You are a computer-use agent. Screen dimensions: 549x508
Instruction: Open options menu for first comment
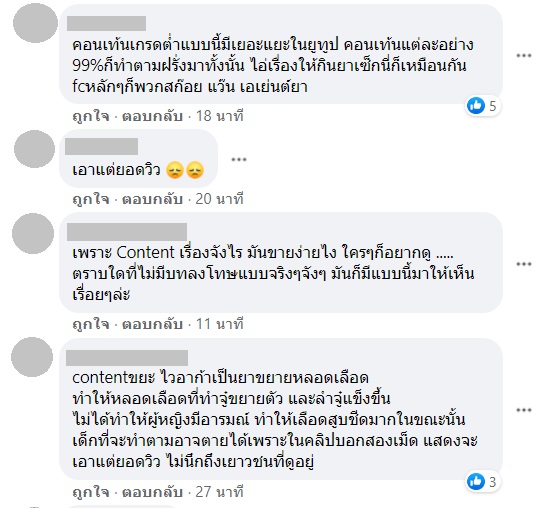(523, 55)
